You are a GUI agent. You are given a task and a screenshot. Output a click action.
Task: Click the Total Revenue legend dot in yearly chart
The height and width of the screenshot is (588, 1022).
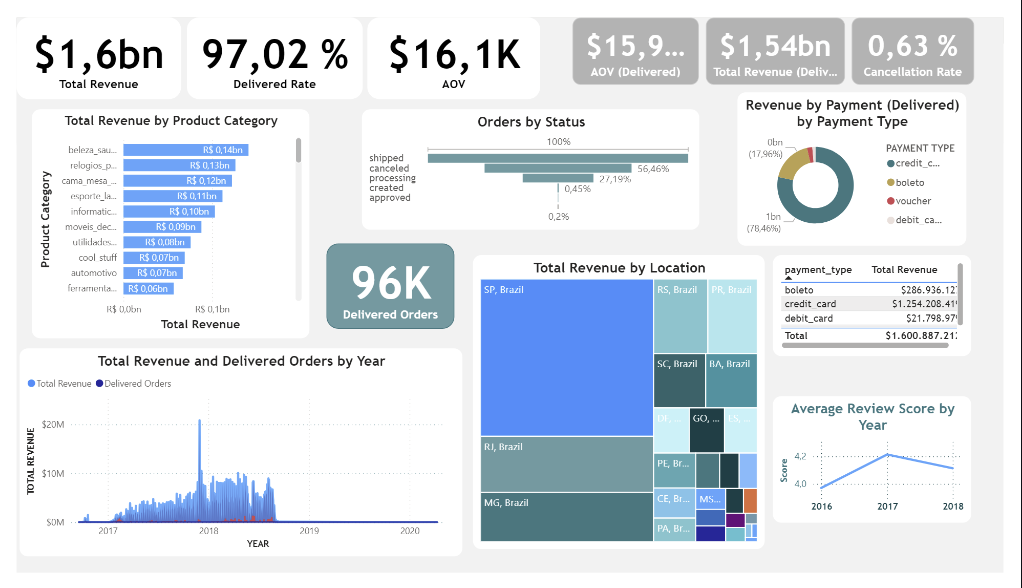point(31,384)
